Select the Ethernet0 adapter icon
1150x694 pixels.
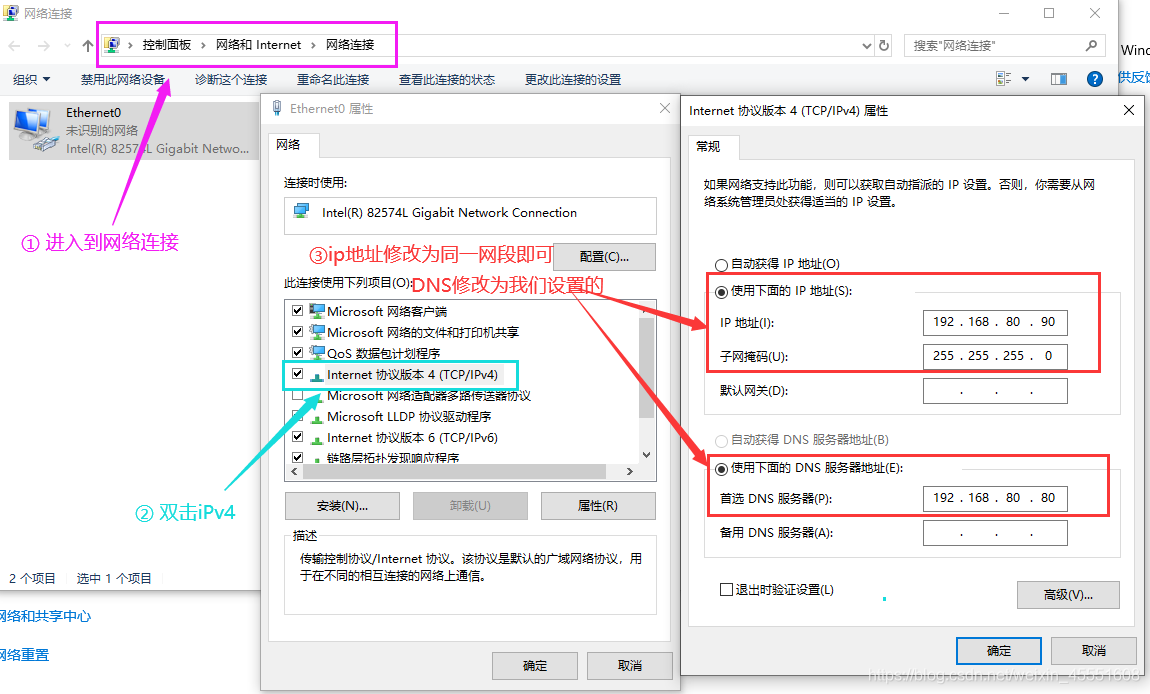click(x=34, y=130)
